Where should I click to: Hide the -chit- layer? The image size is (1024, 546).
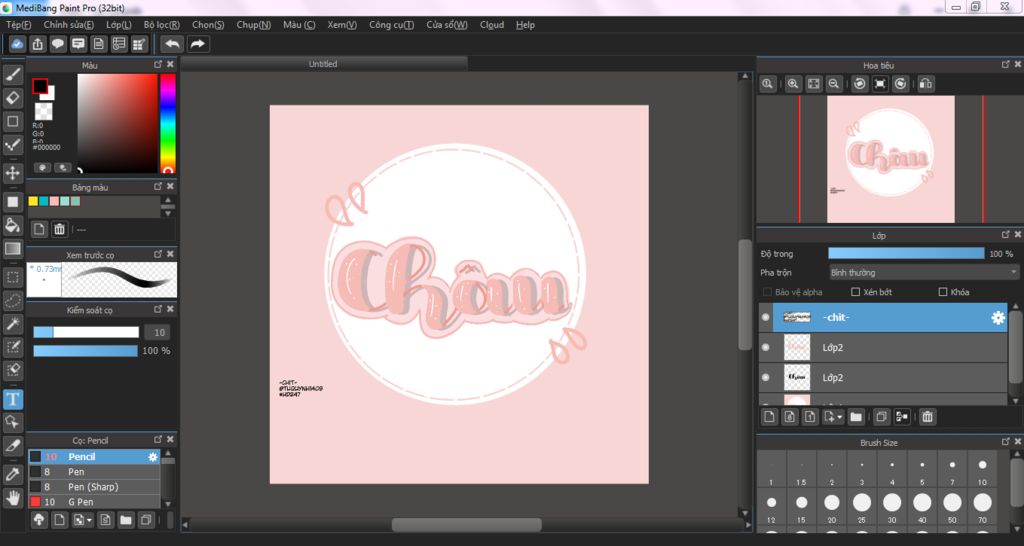(766, 317)
